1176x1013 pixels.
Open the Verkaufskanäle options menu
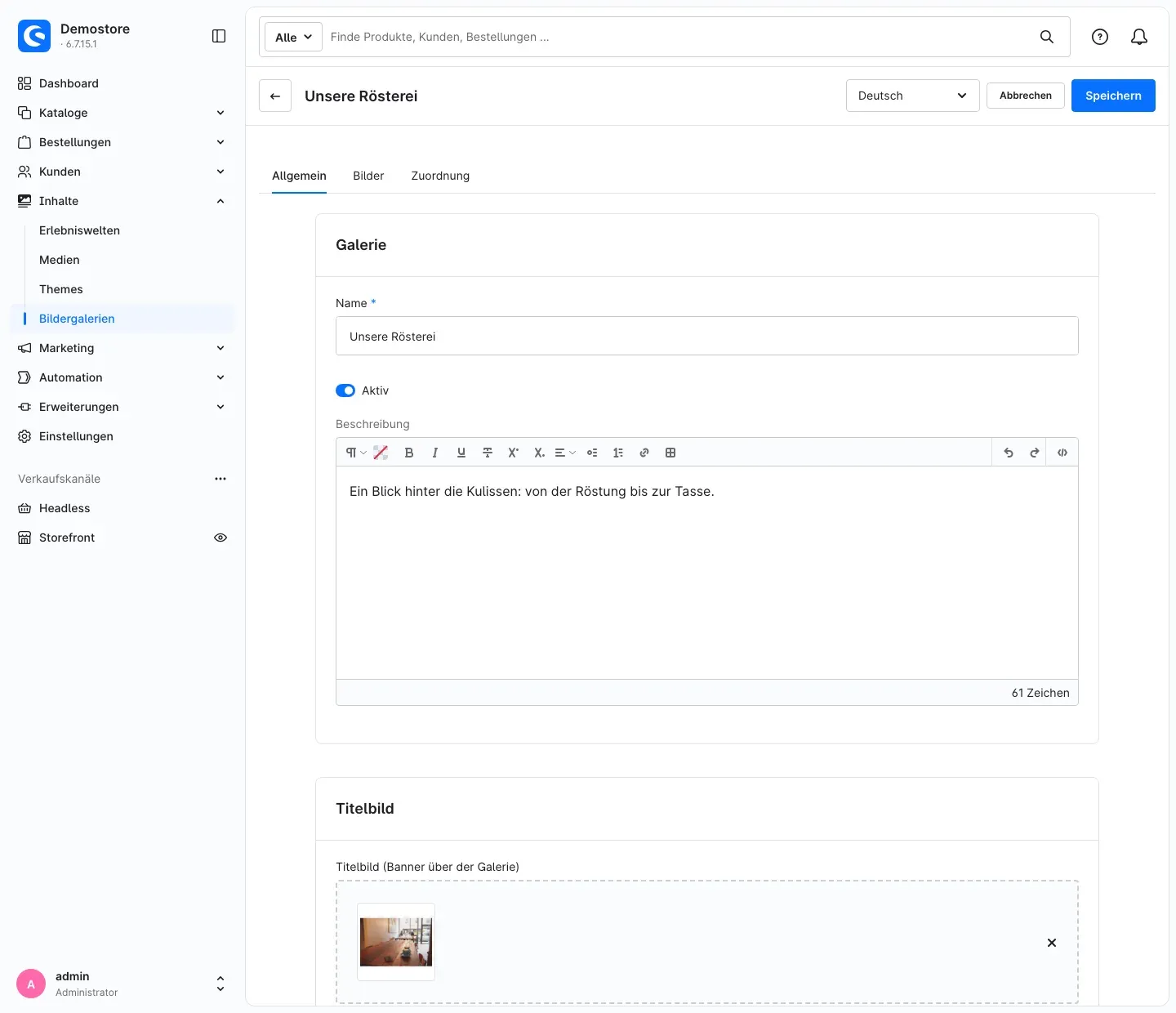(x=220, y=479)
